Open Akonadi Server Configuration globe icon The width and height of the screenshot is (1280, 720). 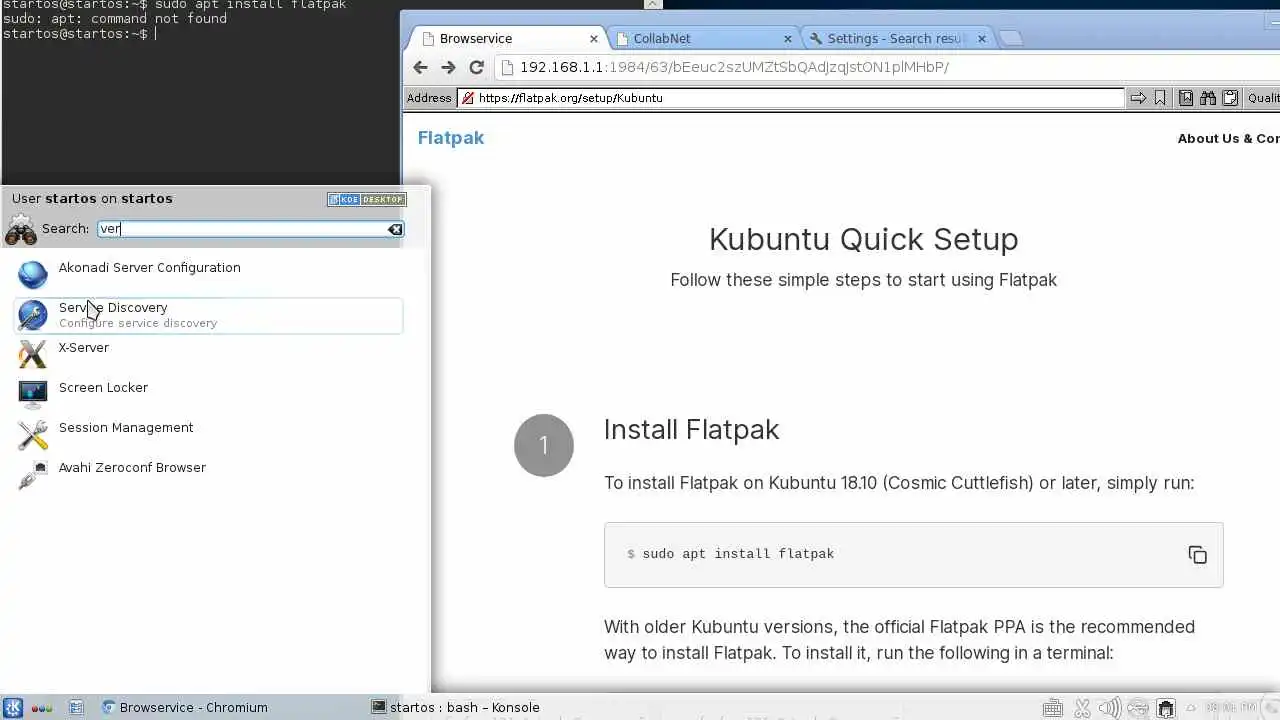32,275
